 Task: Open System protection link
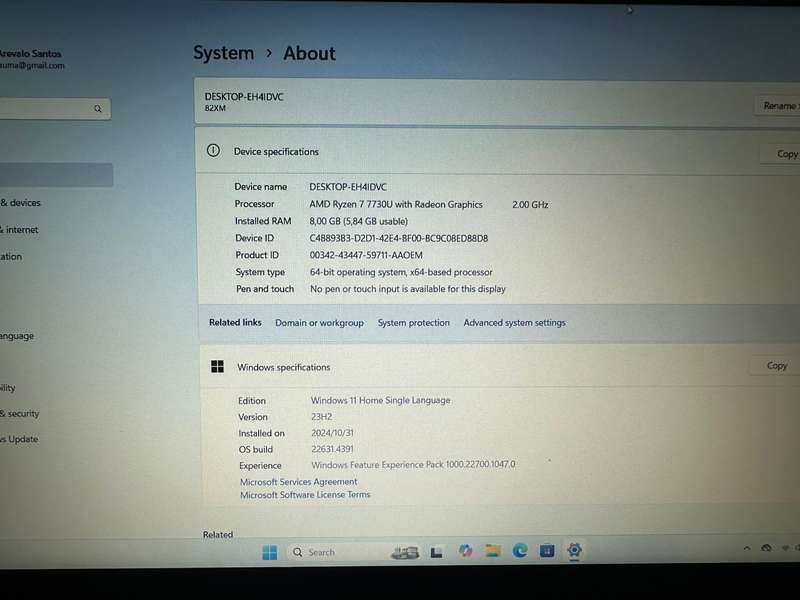click(x=413, y=323)
